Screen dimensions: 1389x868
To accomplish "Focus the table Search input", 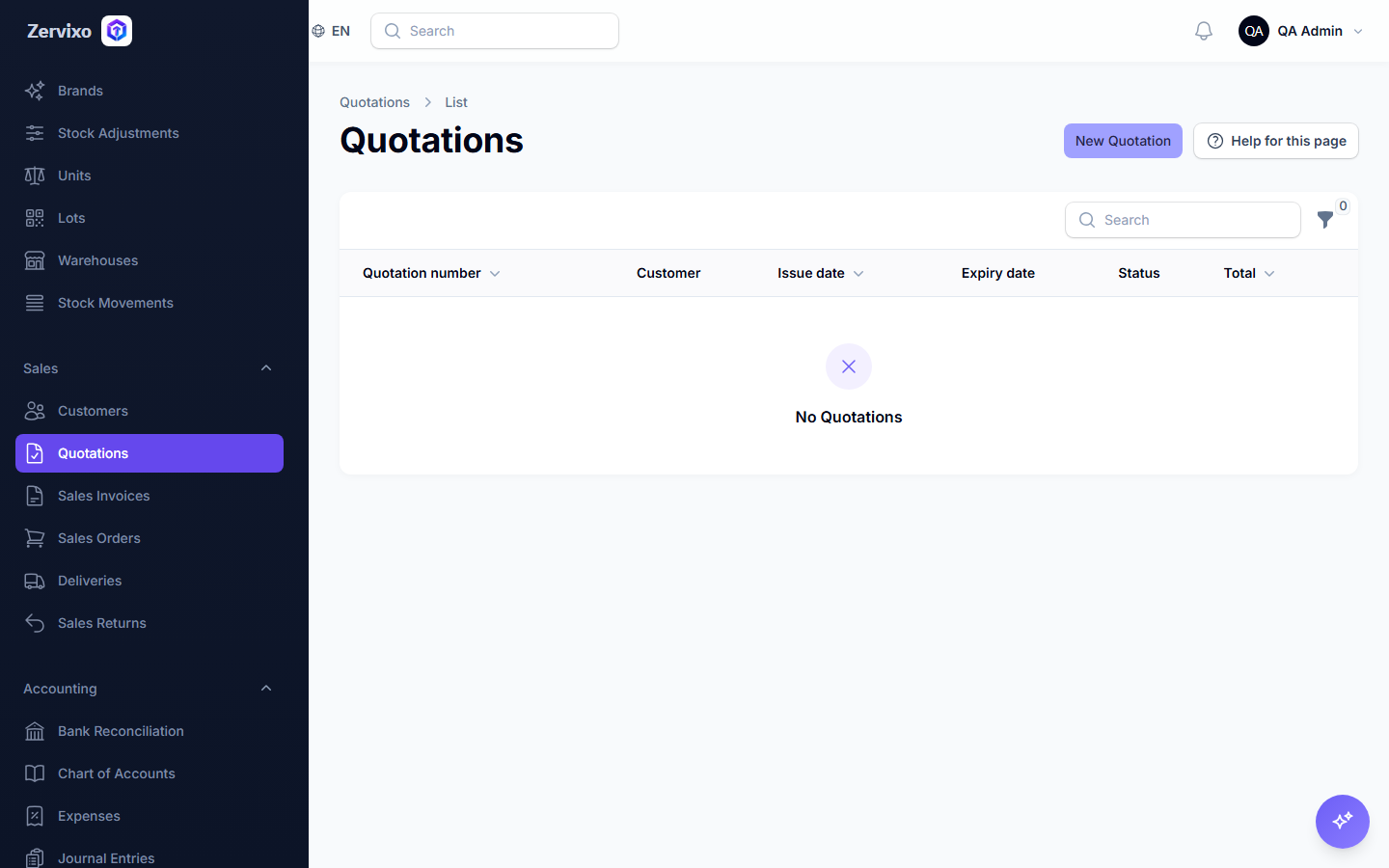I will [x=1183, y=220].
